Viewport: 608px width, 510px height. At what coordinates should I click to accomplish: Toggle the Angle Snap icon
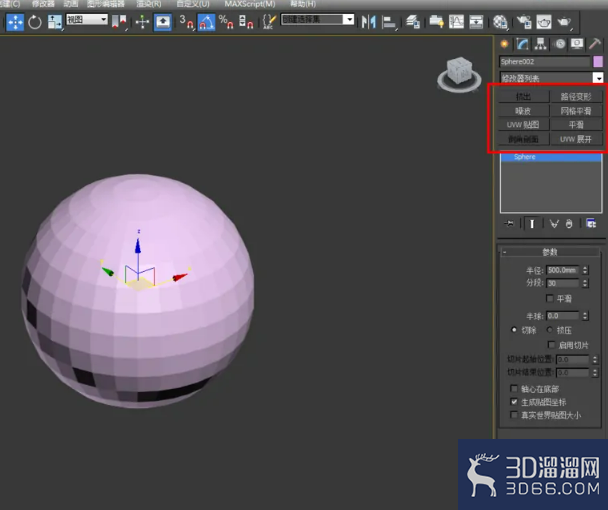coord(206,22)
